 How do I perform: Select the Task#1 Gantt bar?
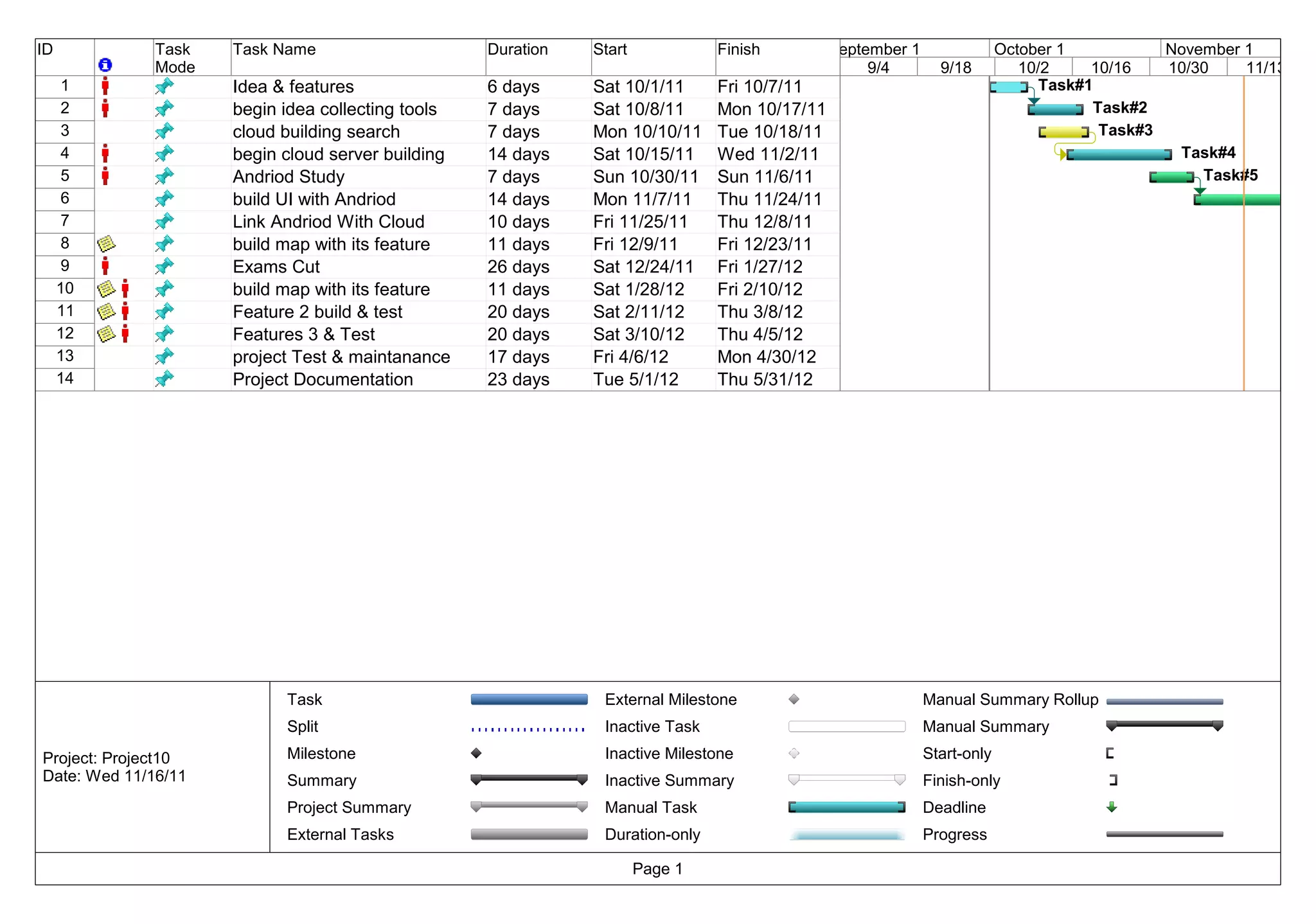[x=1008, y=87]
